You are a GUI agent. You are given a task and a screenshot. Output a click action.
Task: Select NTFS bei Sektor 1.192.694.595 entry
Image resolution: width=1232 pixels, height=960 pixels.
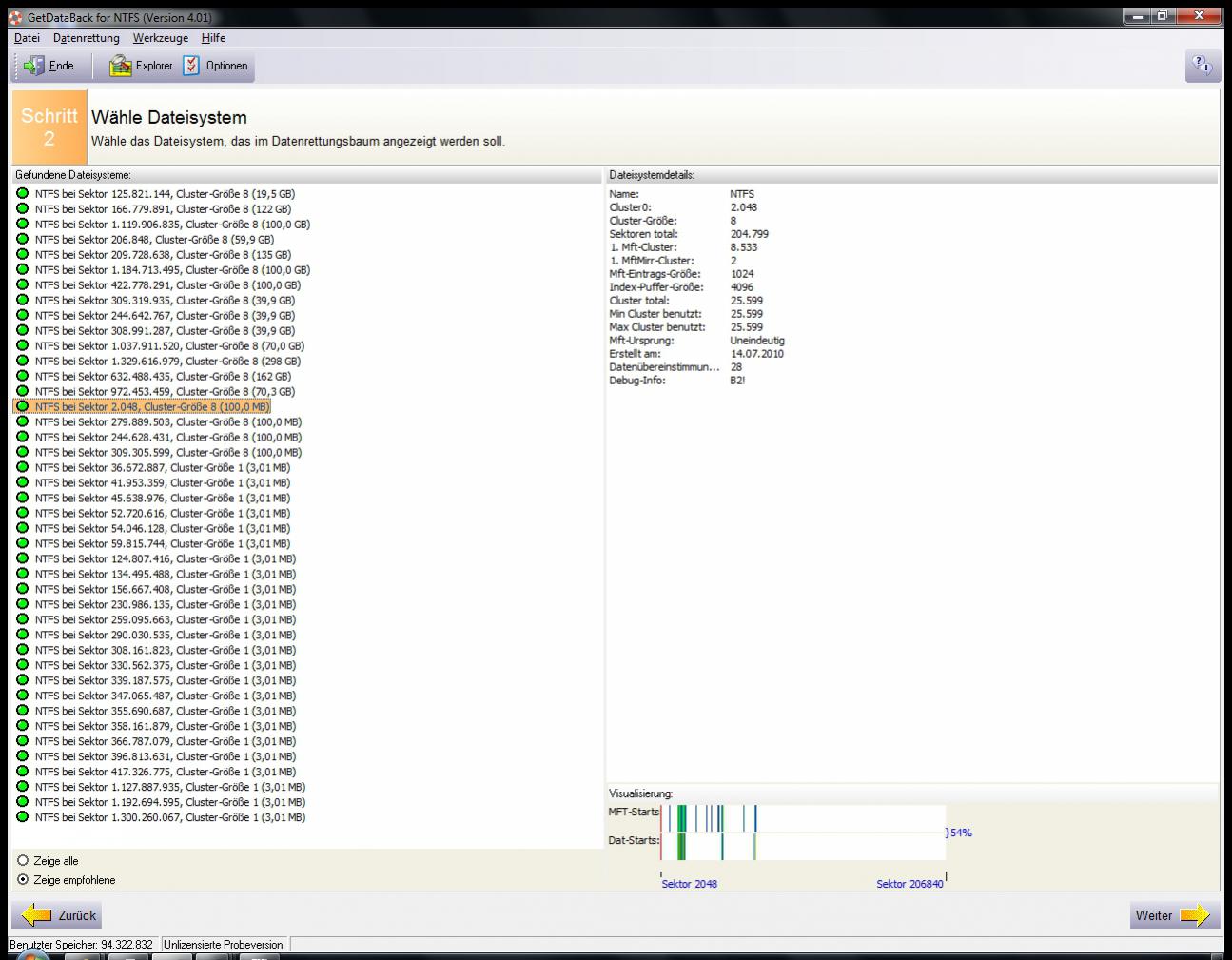tap(170, 803)
